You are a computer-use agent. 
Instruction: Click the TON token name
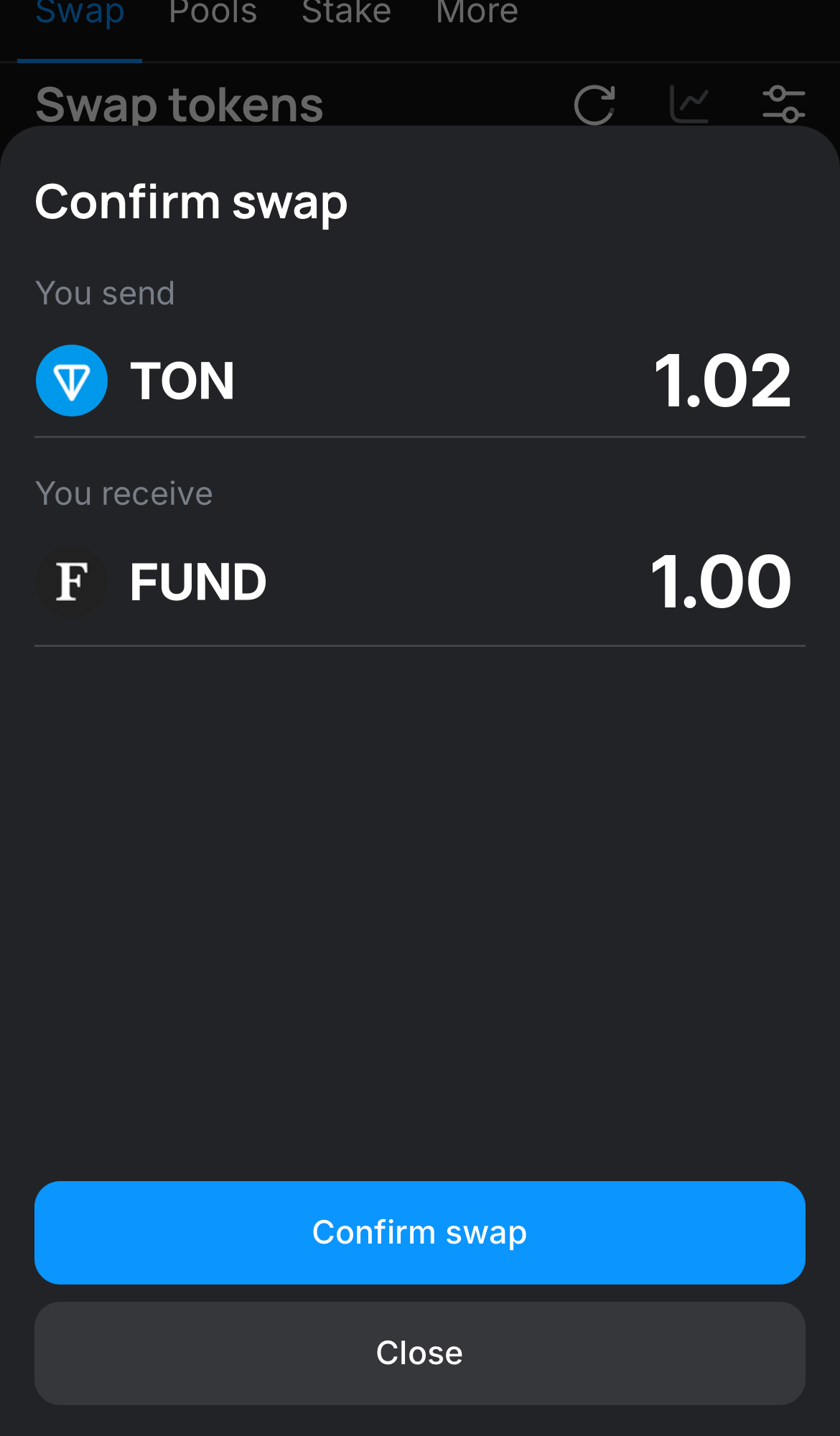182,381
